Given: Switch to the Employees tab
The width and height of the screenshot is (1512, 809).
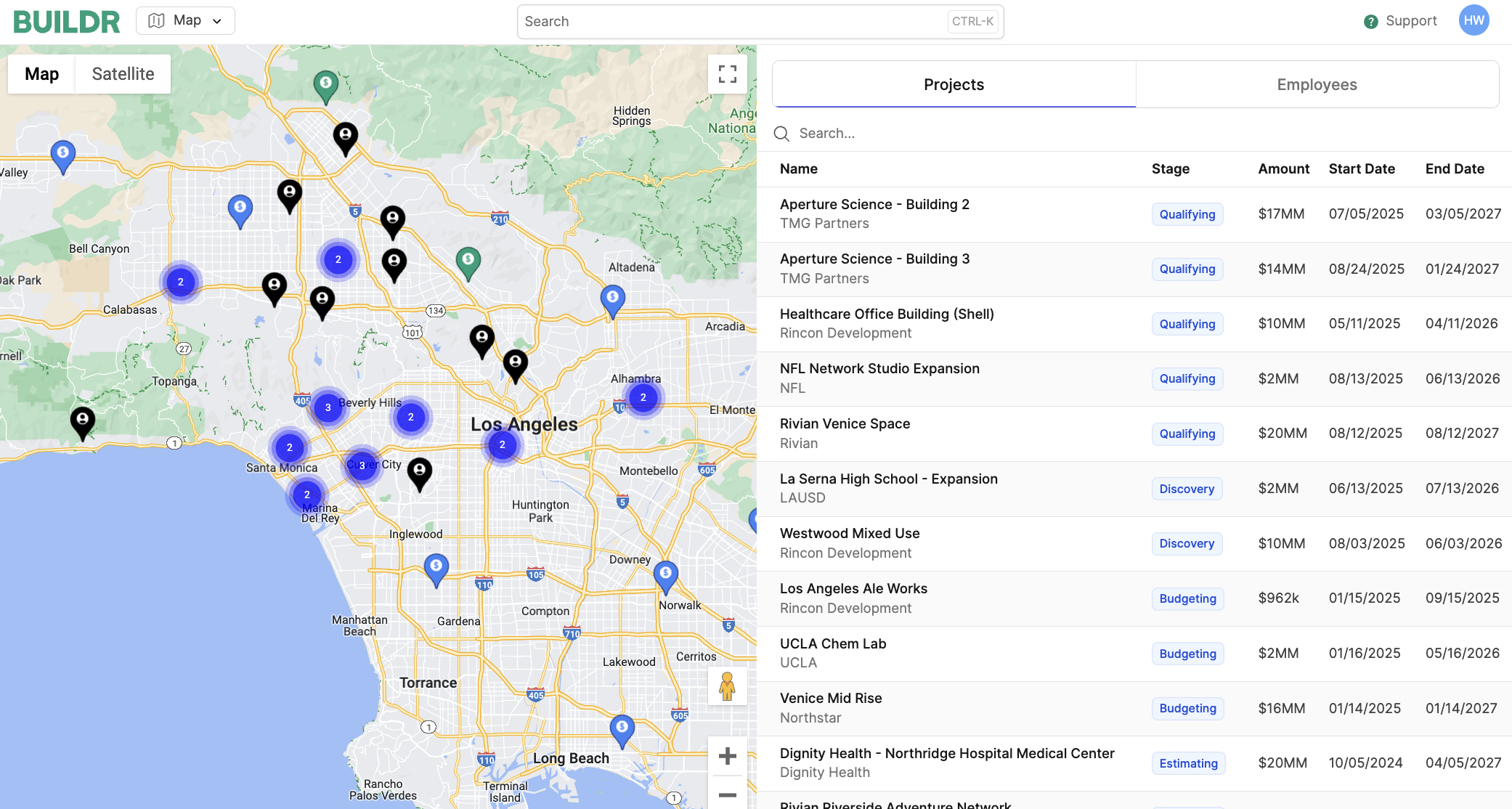Looking at the screenshot, I should (x=1317, y=84).
